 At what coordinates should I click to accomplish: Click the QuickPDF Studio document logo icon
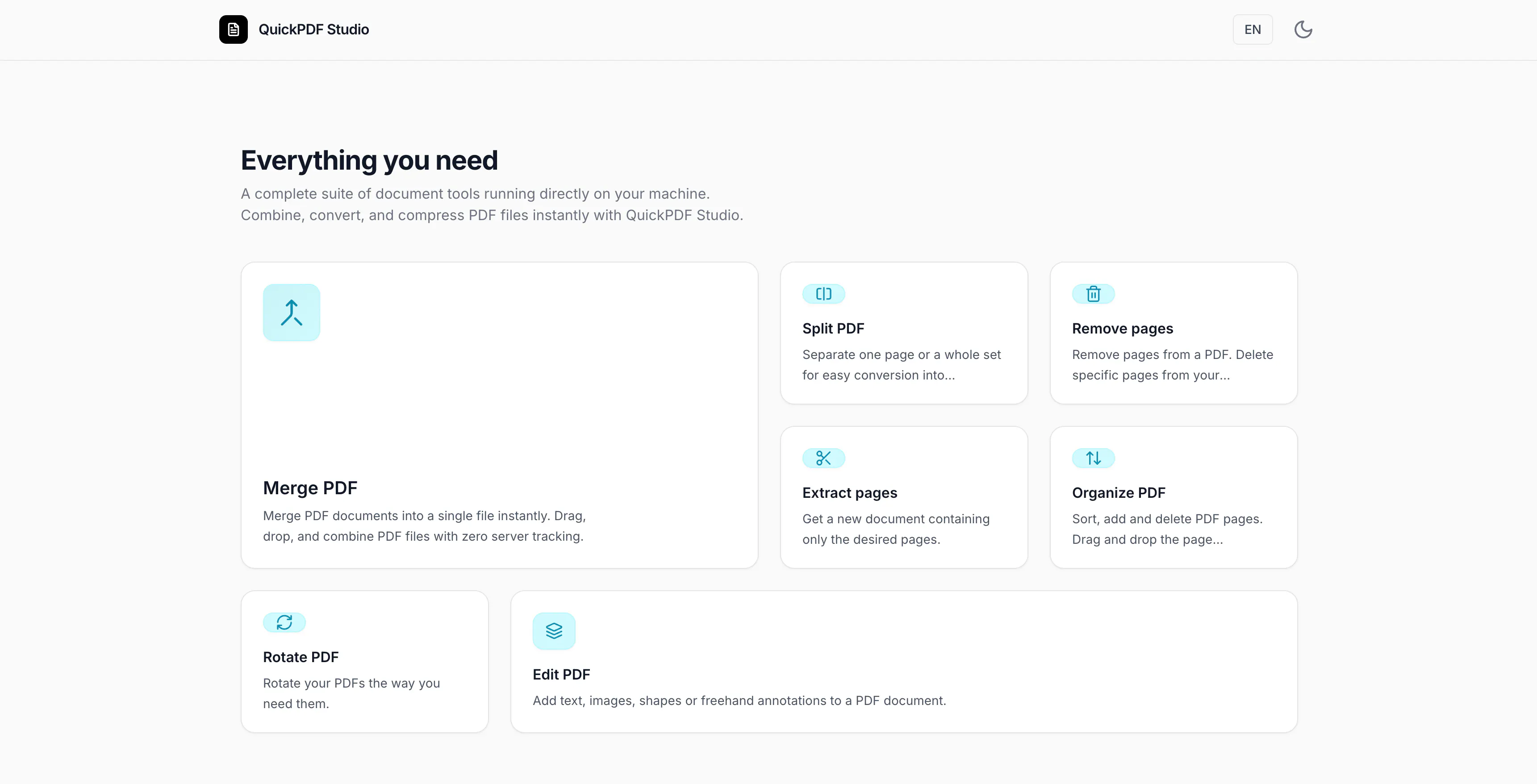click(233, 29)
